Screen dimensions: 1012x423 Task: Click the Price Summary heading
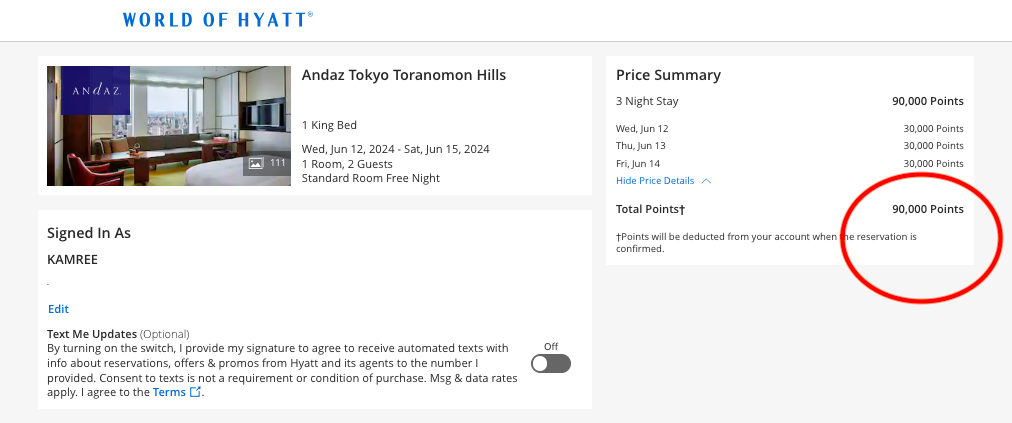point(668,75)
